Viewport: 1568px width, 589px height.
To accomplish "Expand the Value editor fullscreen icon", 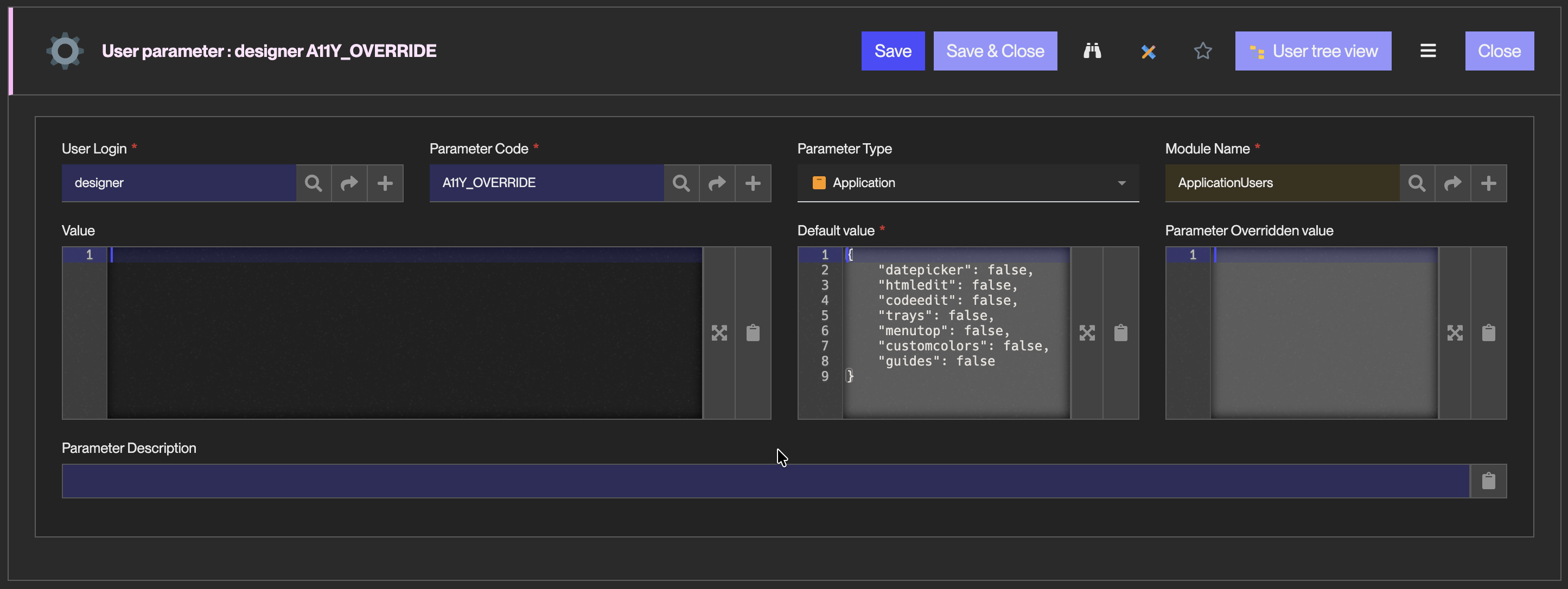I will pyautogui.click(x=719, y=333).
